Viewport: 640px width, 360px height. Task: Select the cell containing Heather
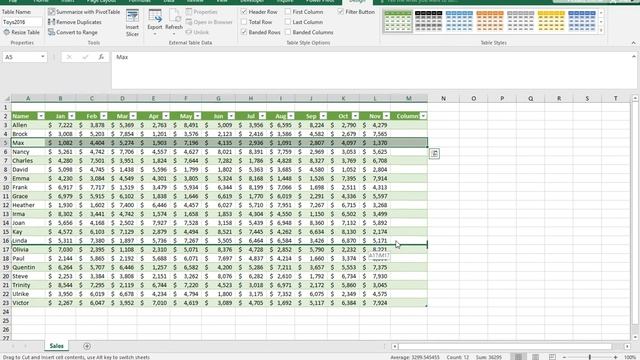pos(28,205)
